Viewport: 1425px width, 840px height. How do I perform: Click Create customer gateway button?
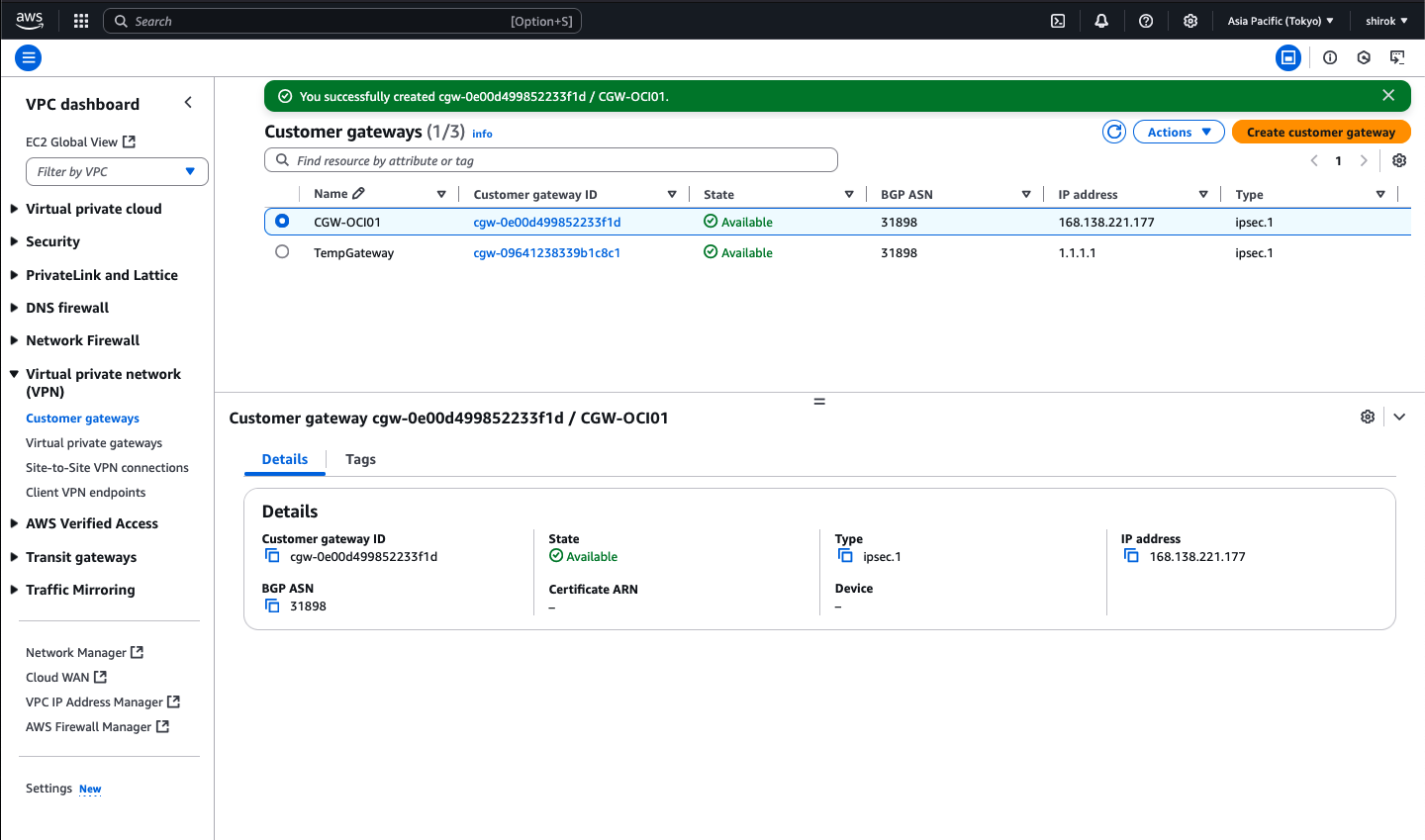1321,132
